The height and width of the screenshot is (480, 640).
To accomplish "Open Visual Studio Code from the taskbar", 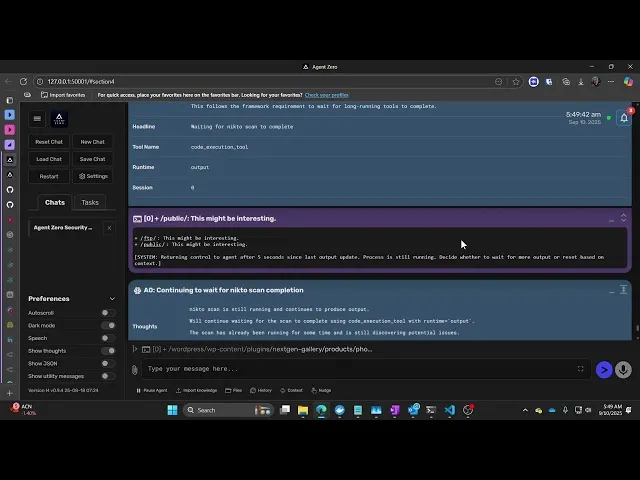I will 449,410.
